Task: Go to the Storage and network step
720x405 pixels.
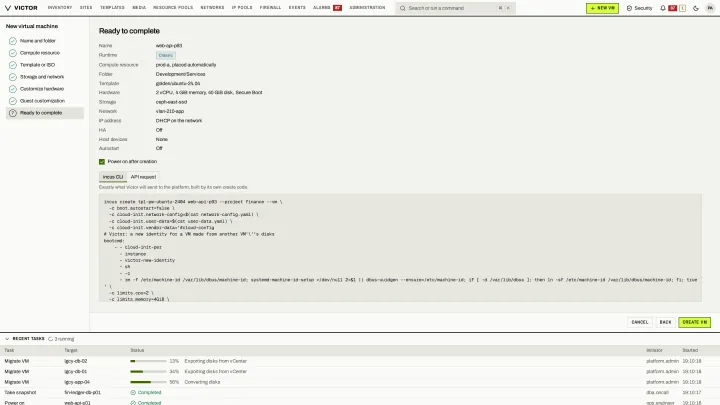Action: [45, 77]
